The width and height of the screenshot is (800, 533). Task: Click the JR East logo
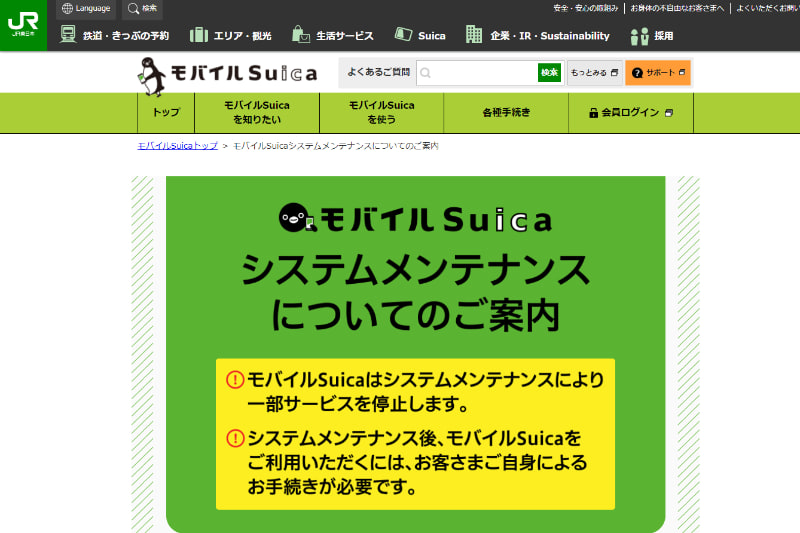[23, 25]
